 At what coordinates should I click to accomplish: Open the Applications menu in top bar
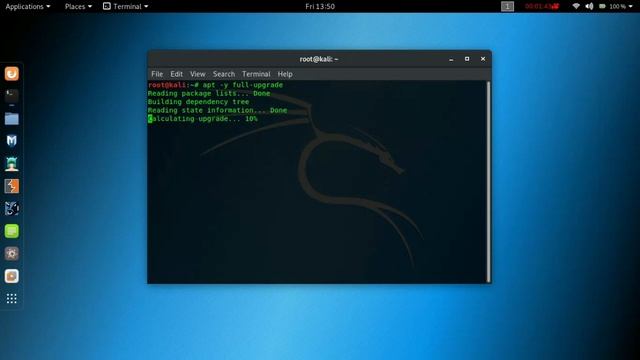(28, 6)
